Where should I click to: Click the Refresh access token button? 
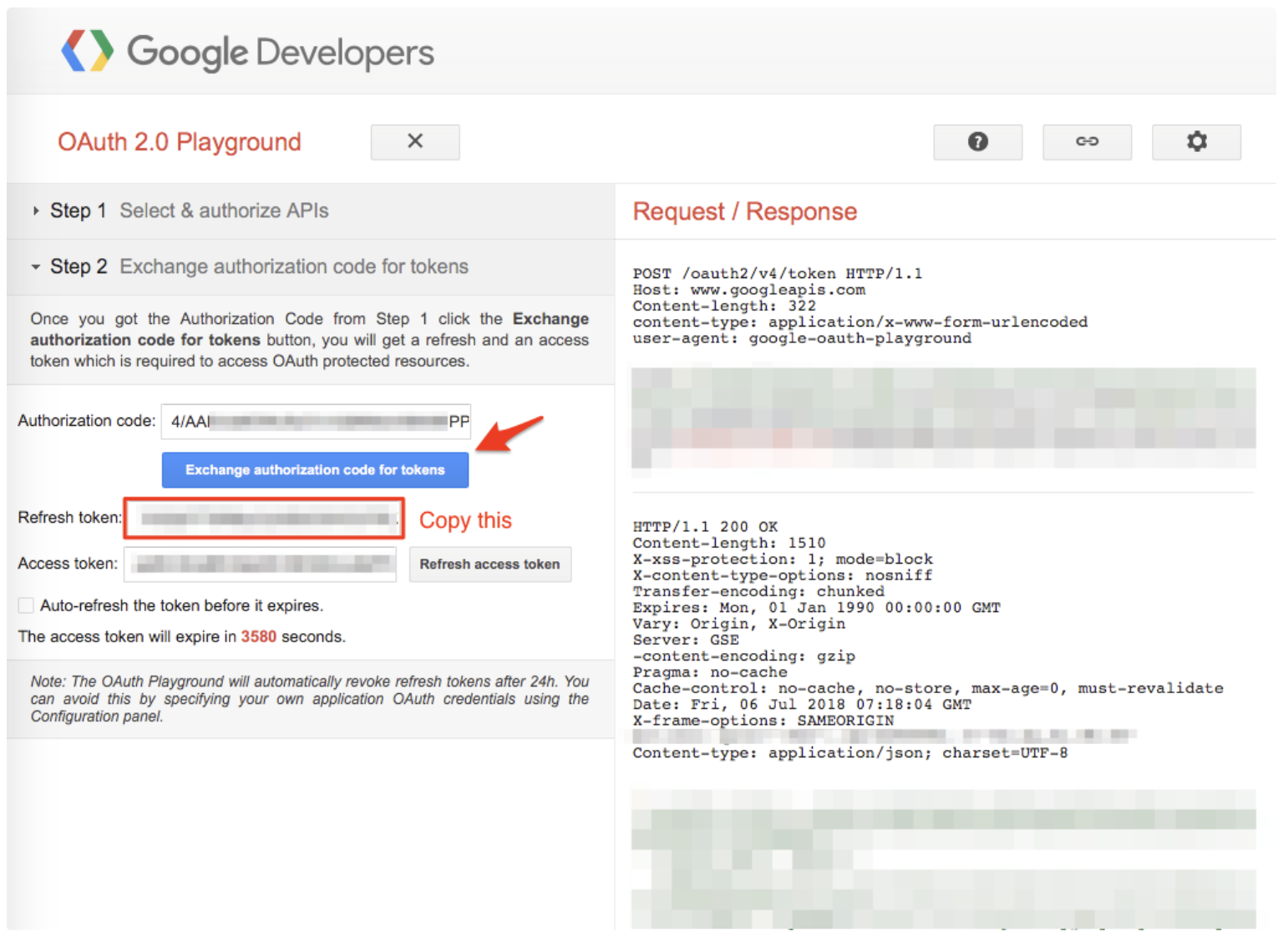(489, 565)
